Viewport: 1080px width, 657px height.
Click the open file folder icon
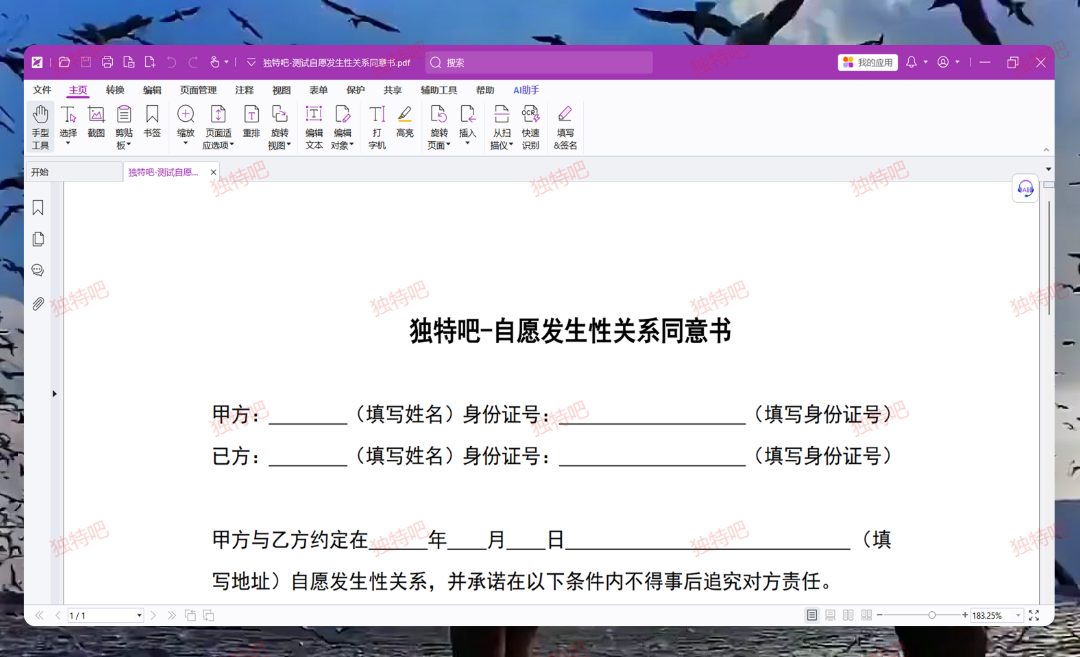(64, 63)
